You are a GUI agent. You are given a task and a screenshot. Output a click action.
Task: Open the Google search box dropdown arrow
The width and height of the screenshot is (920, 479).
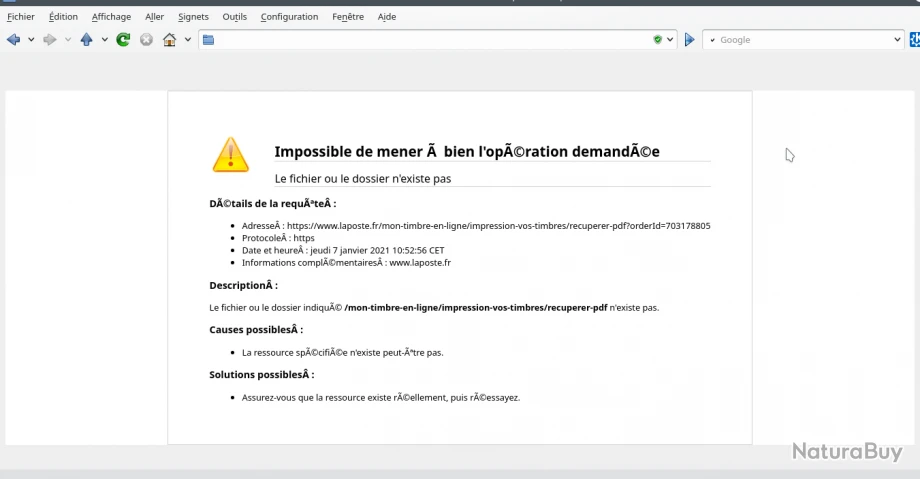897,40
